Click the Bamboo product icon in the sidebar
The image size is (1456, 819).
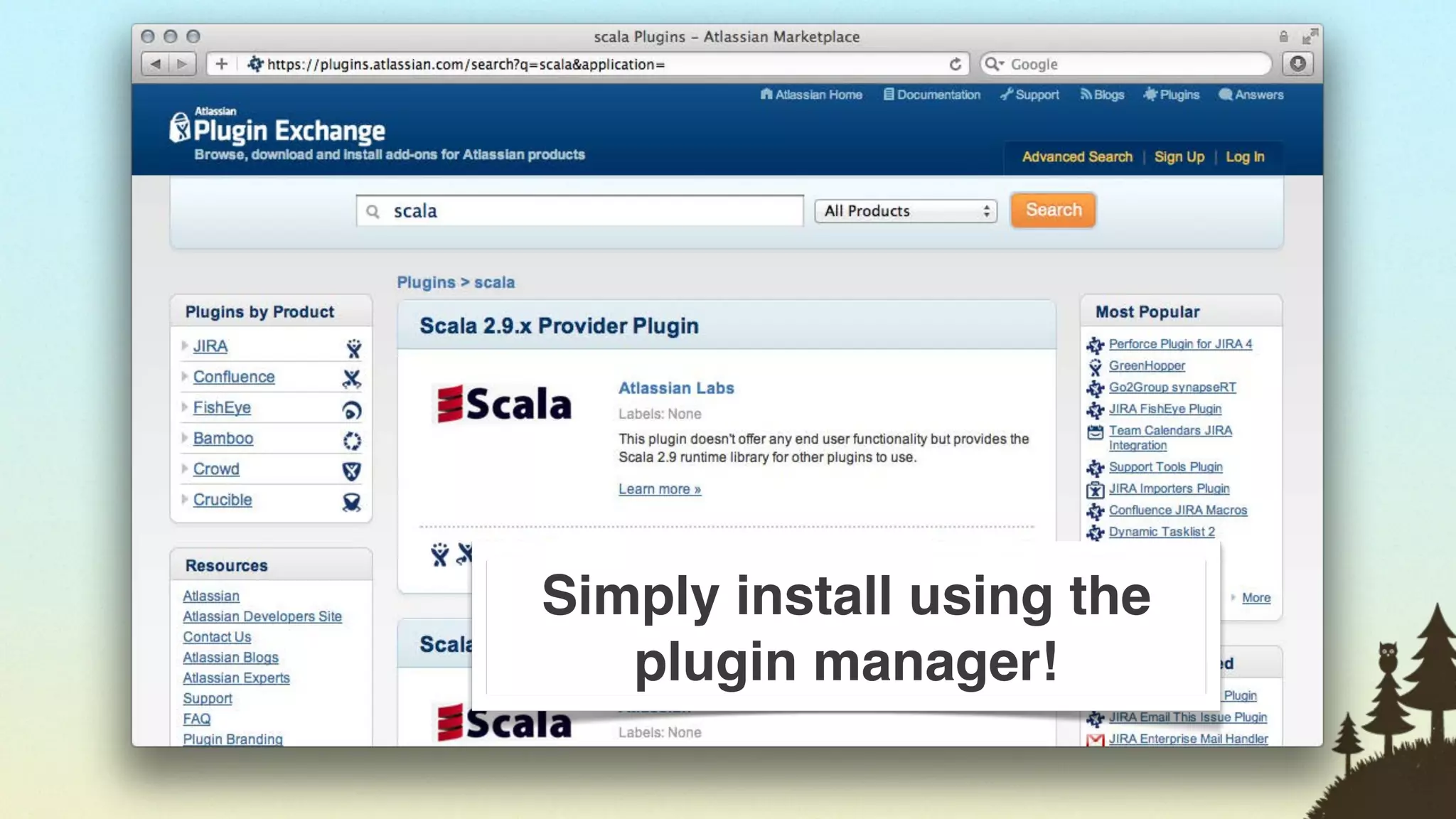click(x=352, y=441)
